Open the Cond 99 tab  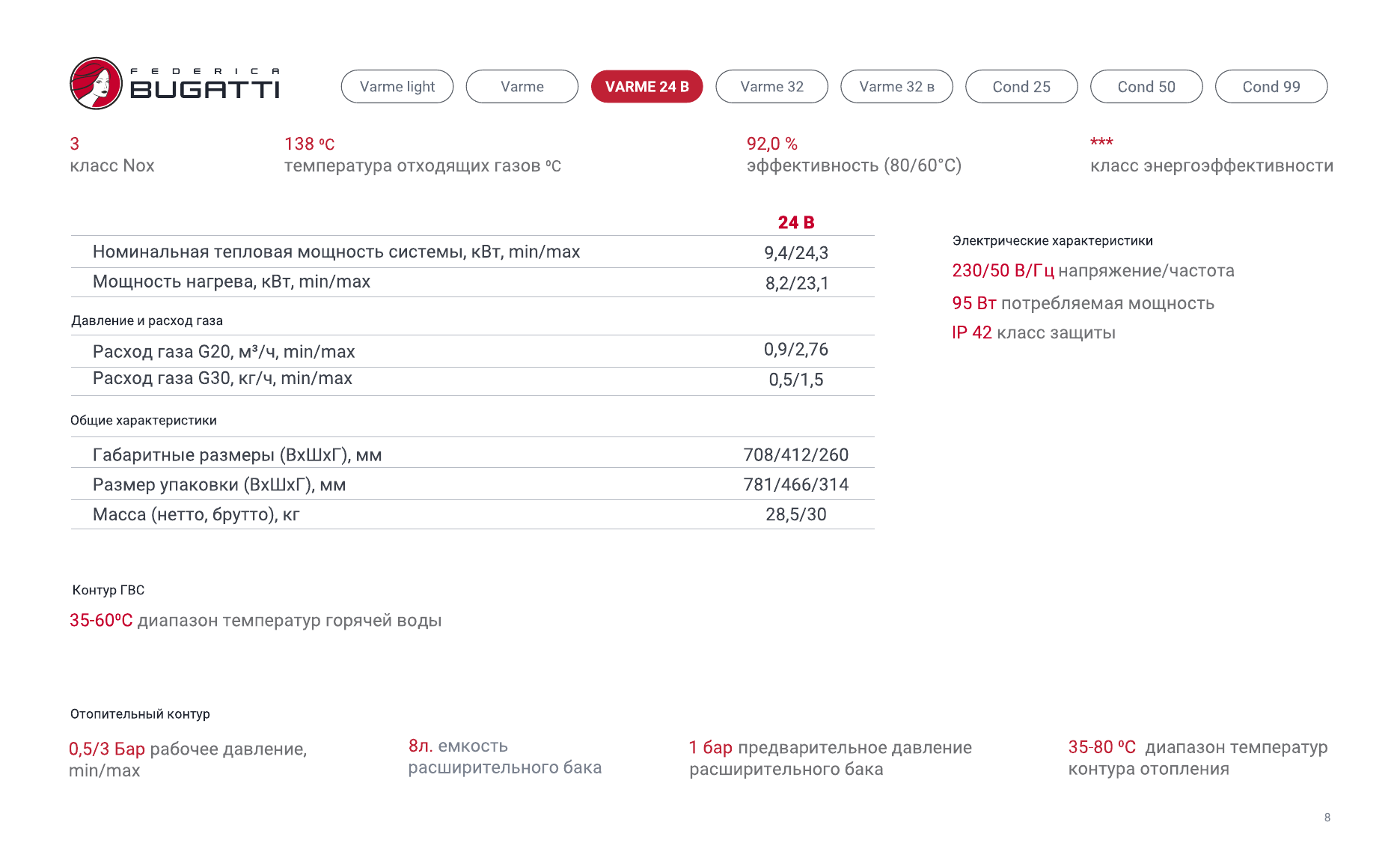tap(1271, 87)
